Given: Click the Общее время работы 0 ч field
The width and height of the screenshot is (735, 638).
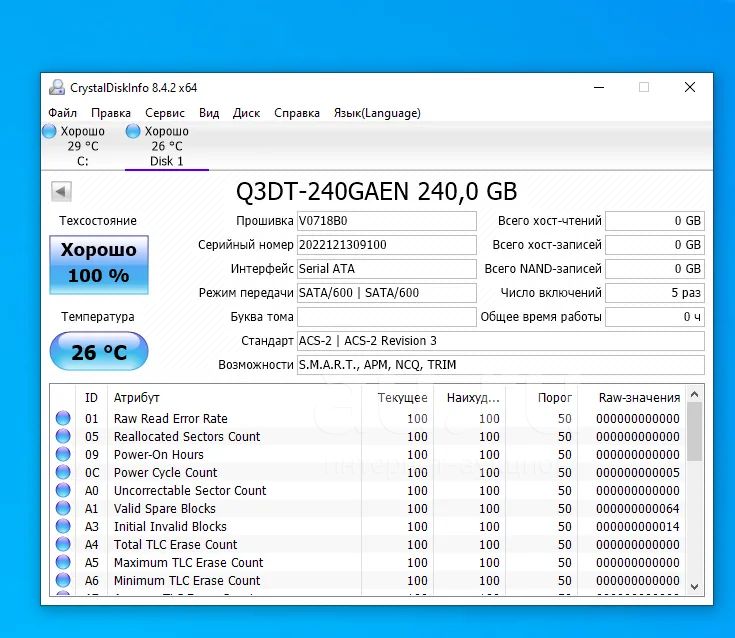Looking at the screenshot, I should click(655, 316).
